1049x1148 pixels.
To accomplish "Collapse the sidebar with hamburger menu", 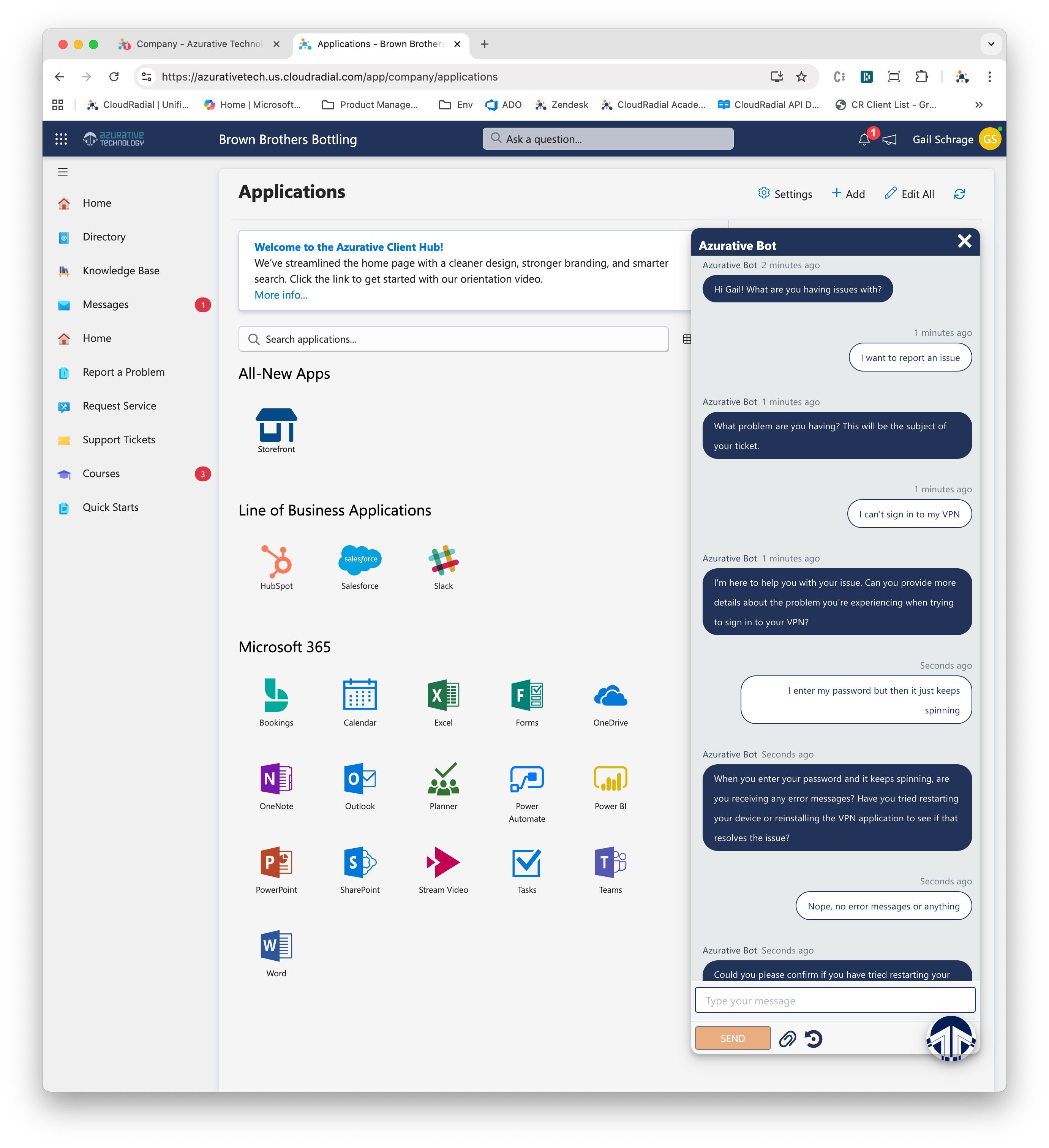I will (x=63, y=172).
